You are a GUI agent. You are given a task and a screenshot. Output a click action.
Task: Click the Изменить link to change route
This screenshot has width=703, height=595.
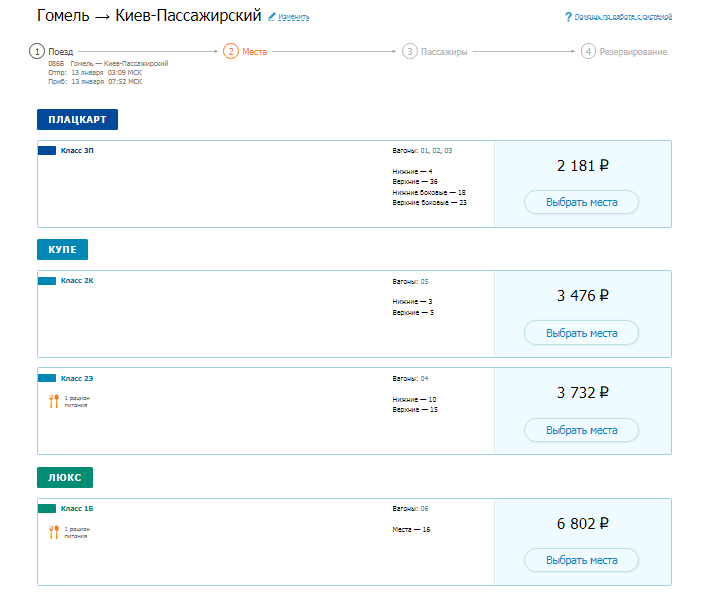click(293, 18)
